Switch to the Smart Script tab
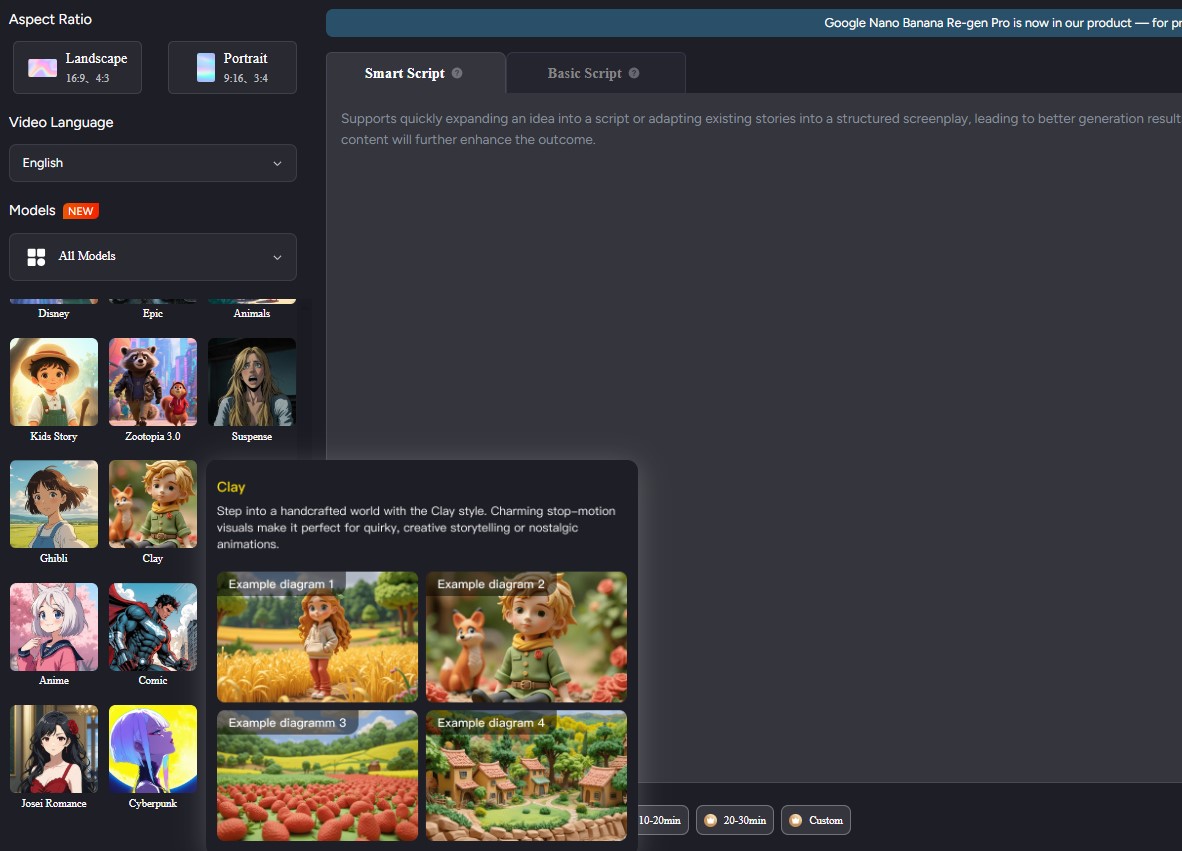Screen dimensions: 1182x851 pyautogui.click(x=405, y=73)
